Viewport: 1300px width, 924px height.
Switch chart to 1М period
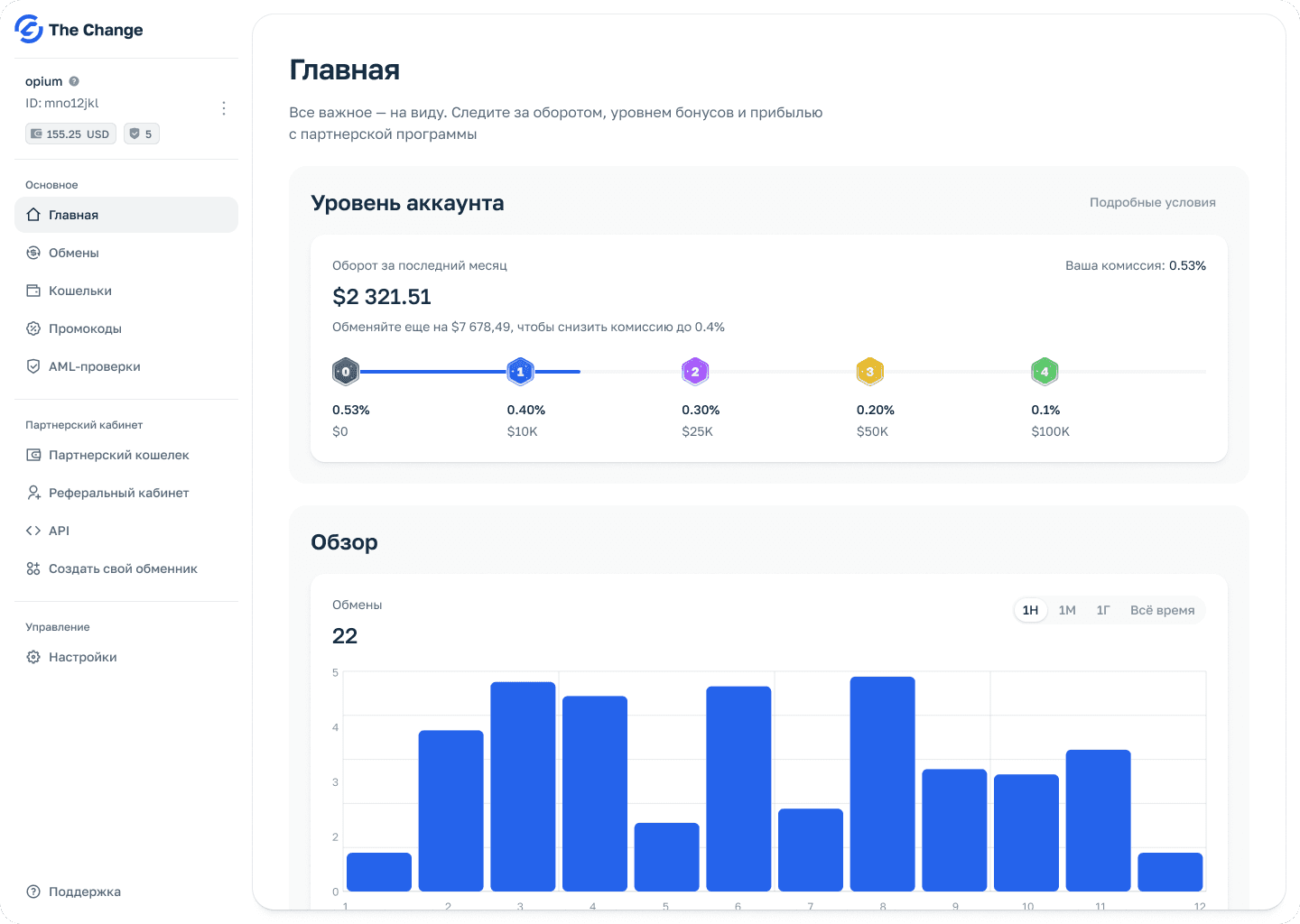click(x=1067, y=610)
